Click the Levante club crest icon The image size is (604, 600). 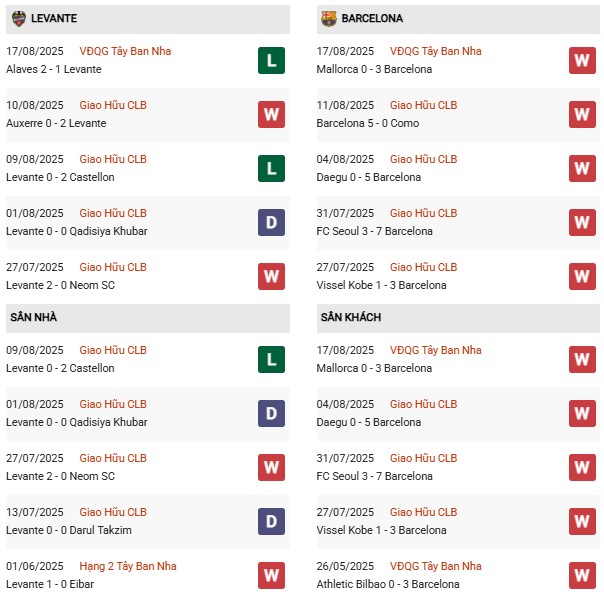click(19, 18)
